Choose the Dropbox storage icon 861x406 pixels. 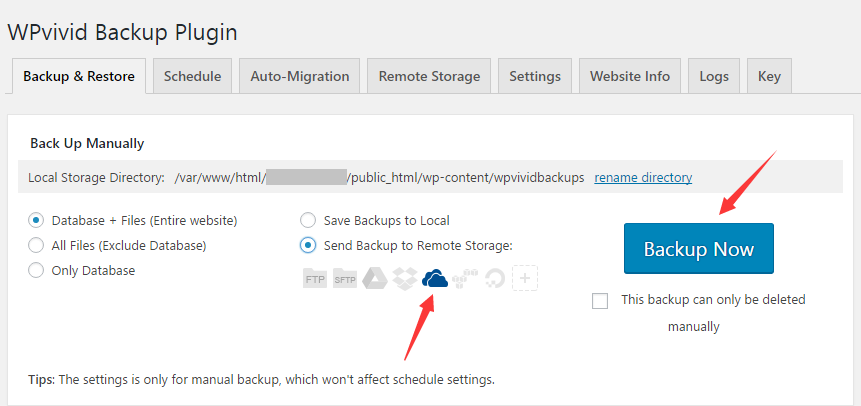click(x=405, y=279)
